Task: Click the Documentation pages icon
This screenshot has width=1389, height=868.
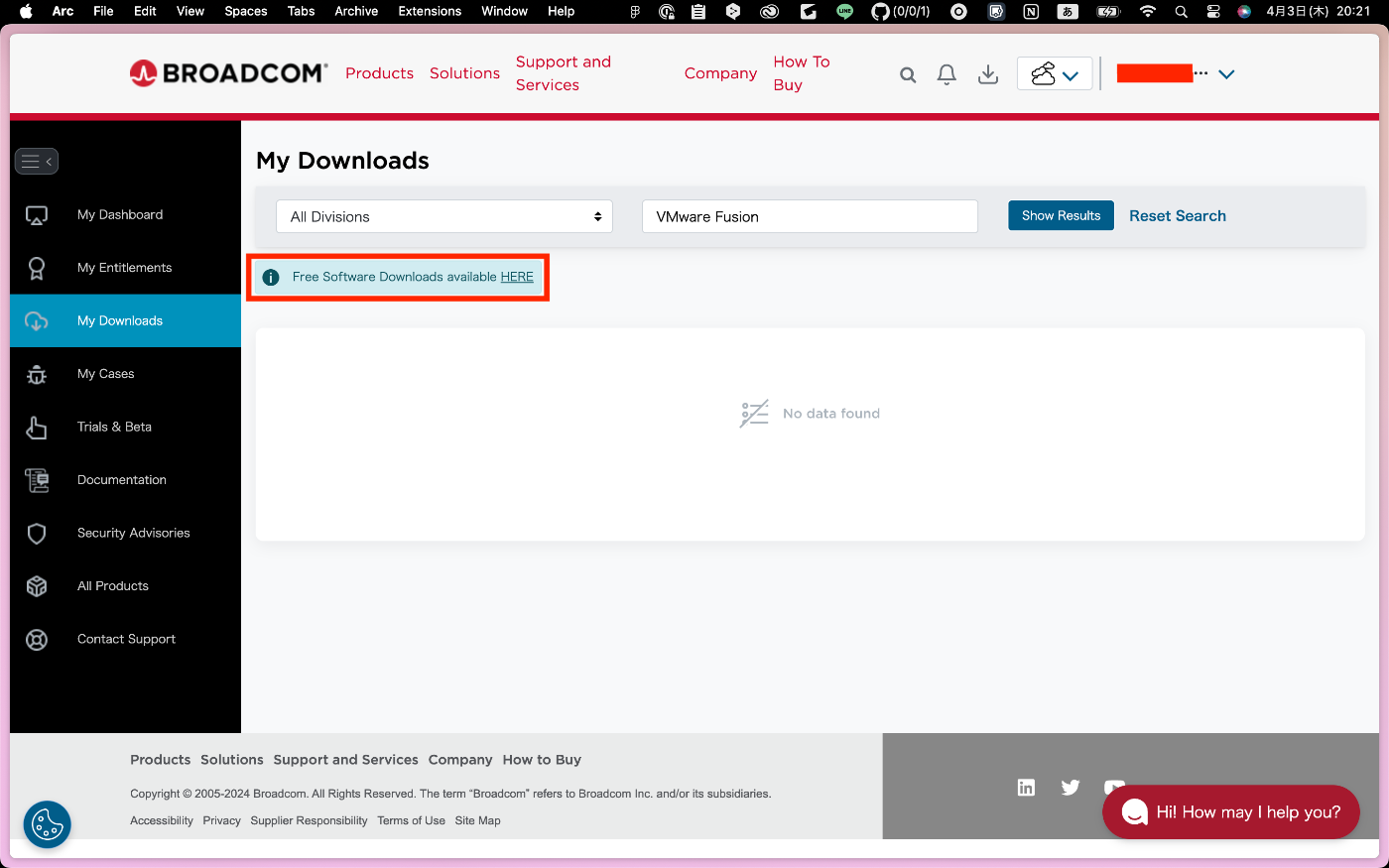Action: click(37, 480)
